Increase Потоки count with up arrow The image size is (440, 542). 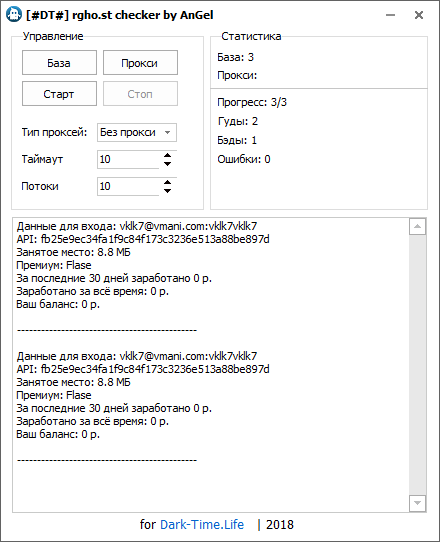(168, 182)
